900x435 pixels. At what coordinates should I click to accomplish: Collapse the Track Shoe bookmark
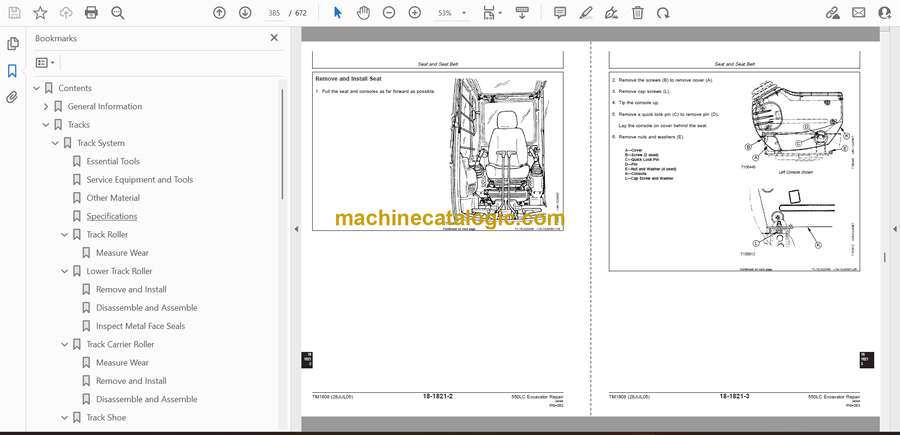[x=65, y=418]
